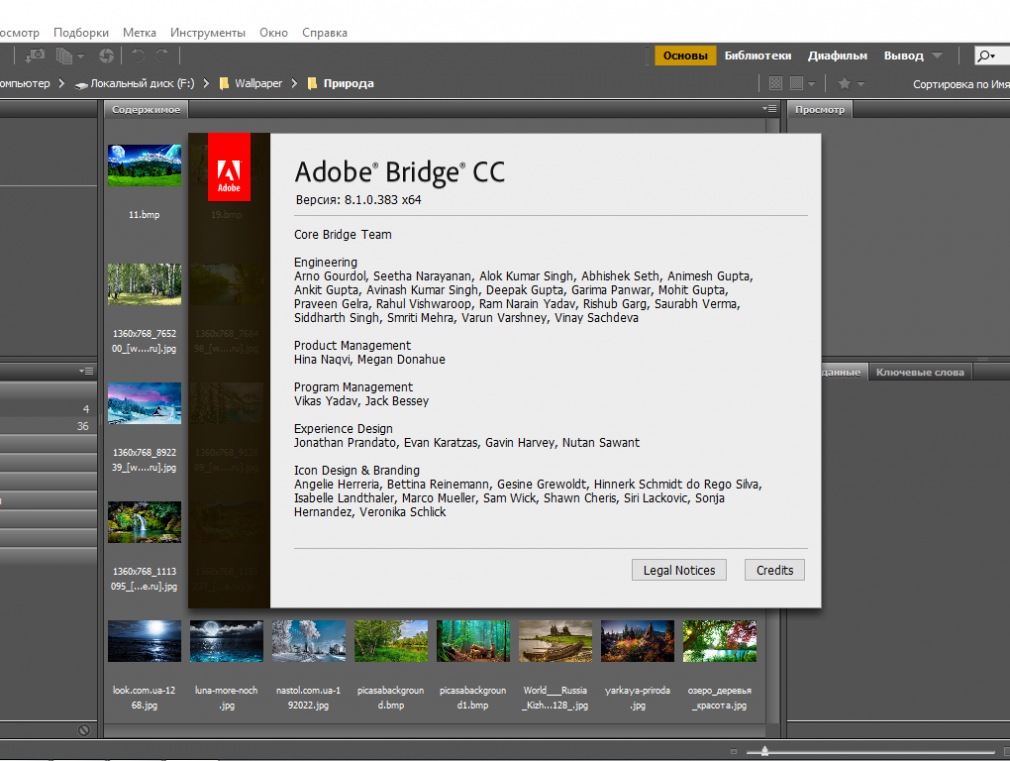Select the Просмотр panel tab
The image size is (1010, 761).
click(x=819, y=110)
